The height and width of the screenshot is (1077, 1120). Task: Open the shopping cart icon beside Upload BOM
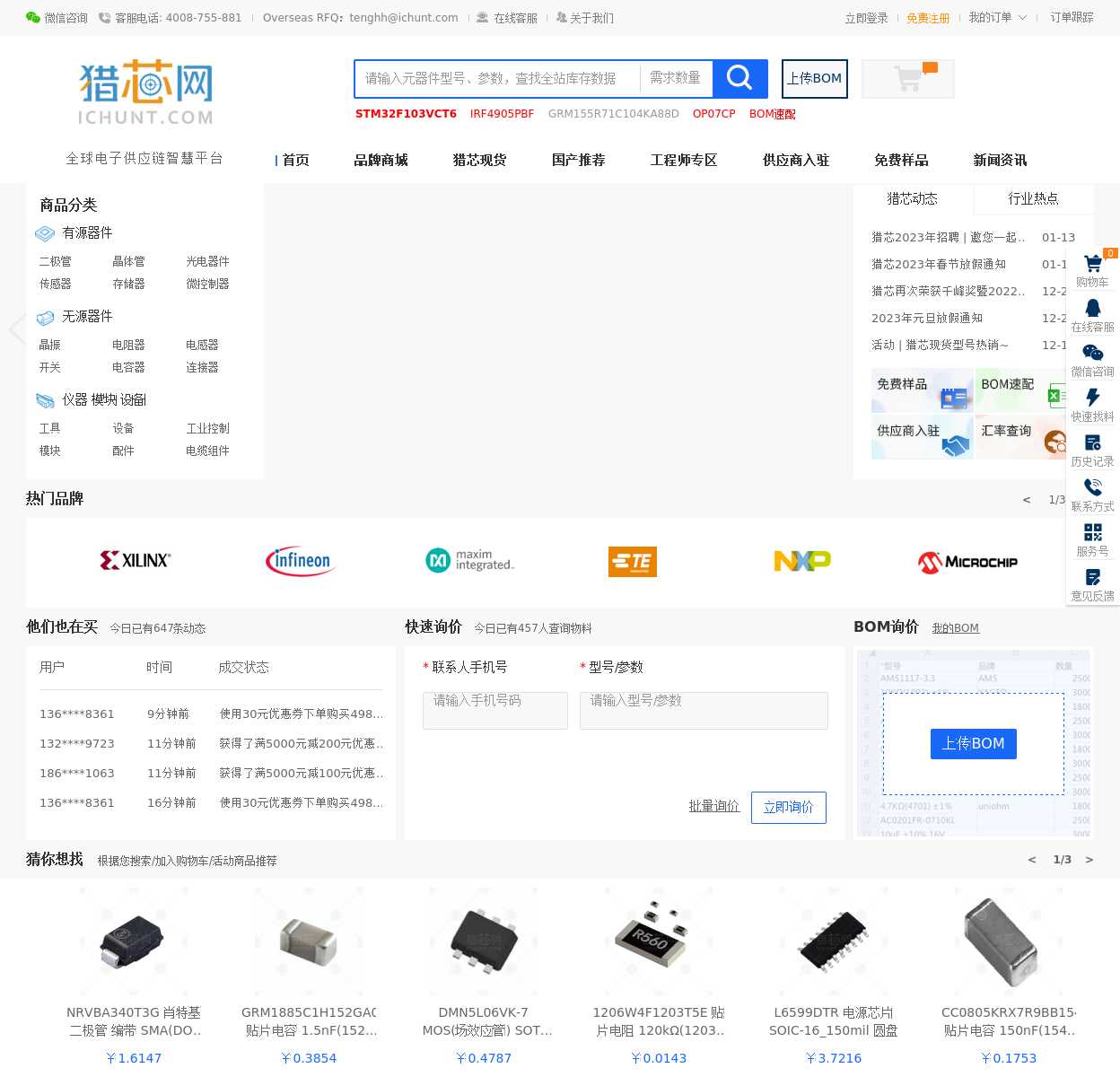tap(908, 78)
